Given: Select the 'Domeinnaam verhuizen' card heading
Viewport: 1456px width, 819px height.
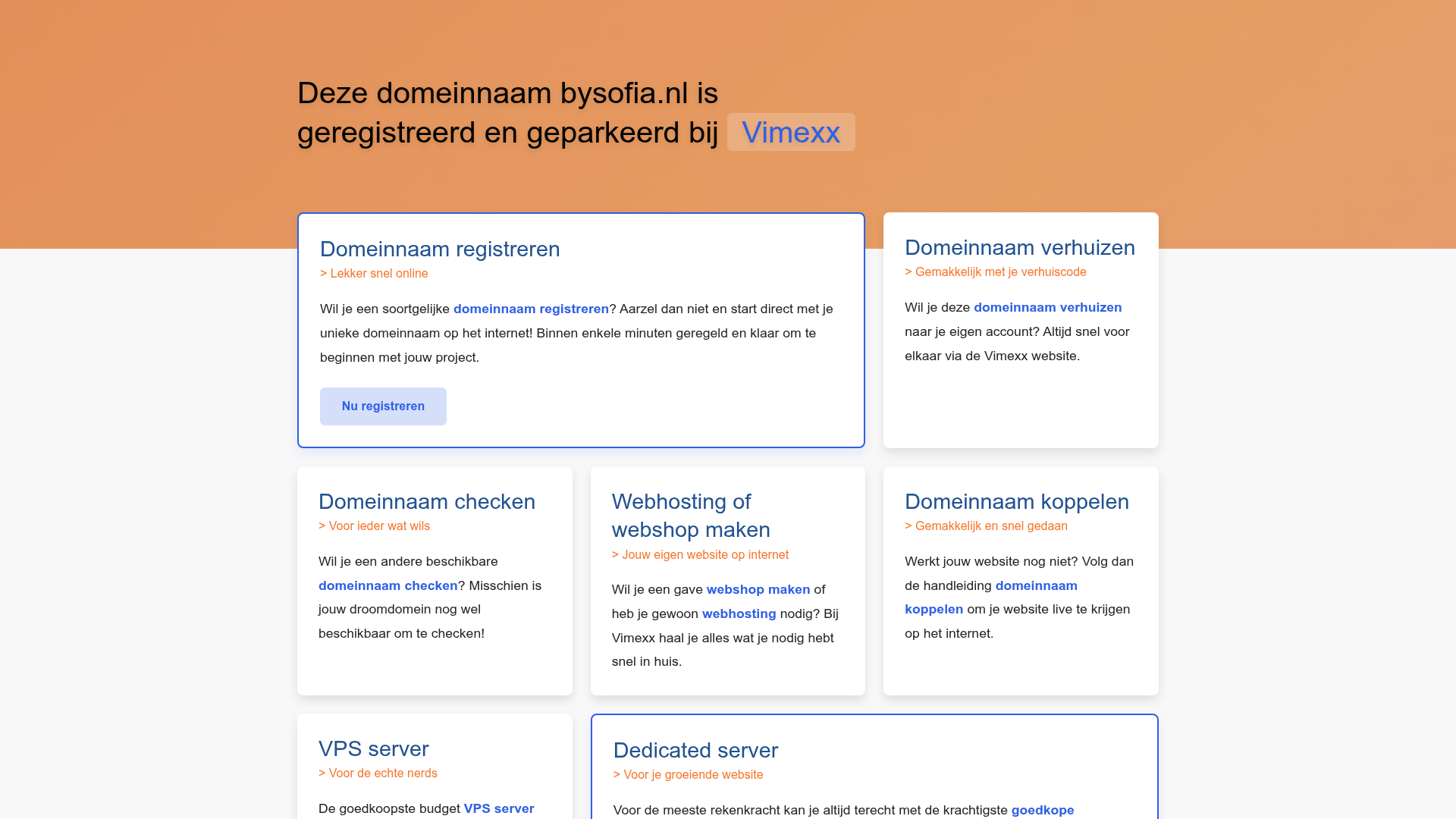Looking at the screenshot, I should pos(1020,247).
